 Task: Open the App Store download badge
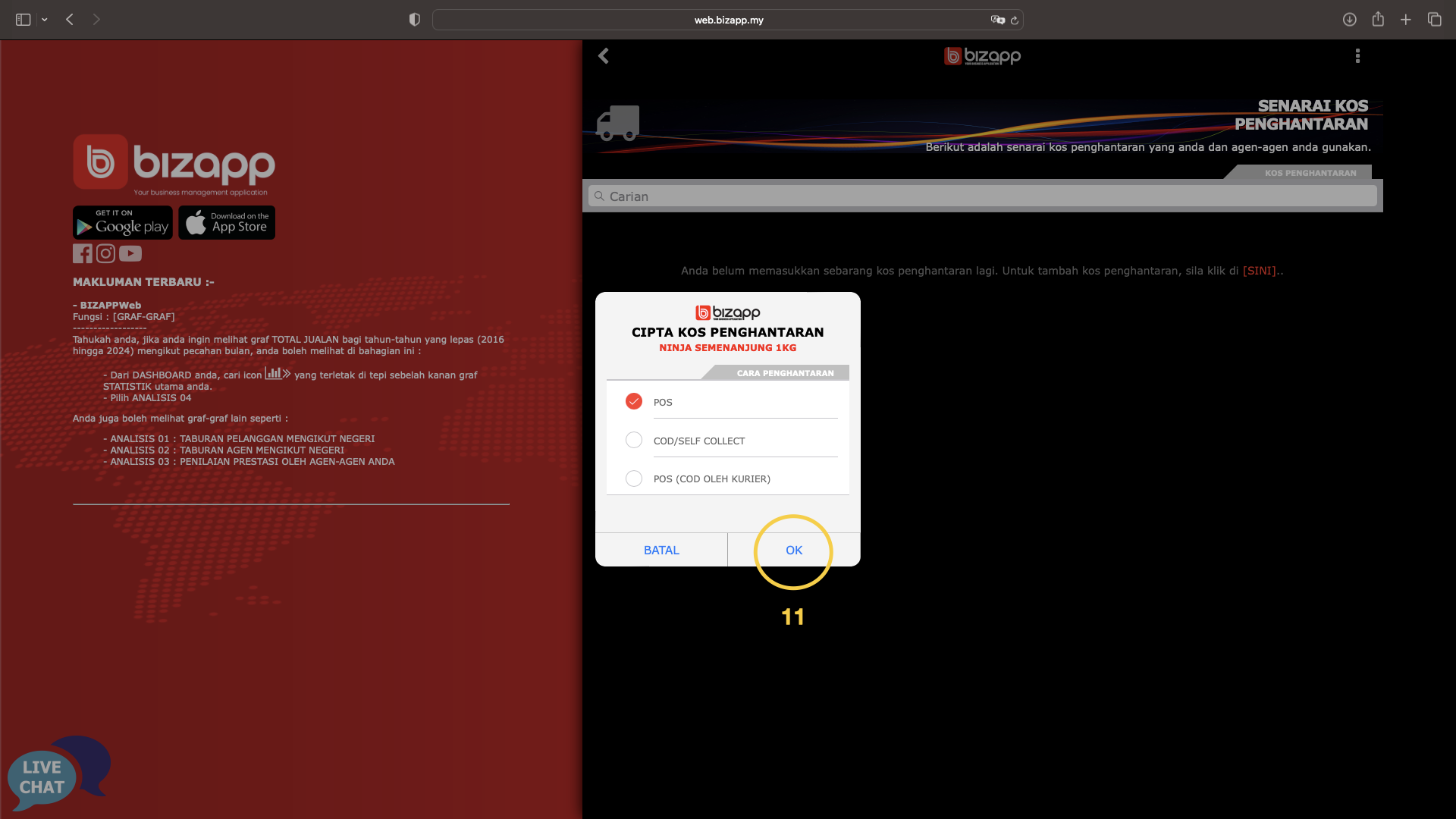(x=227, y=223)
